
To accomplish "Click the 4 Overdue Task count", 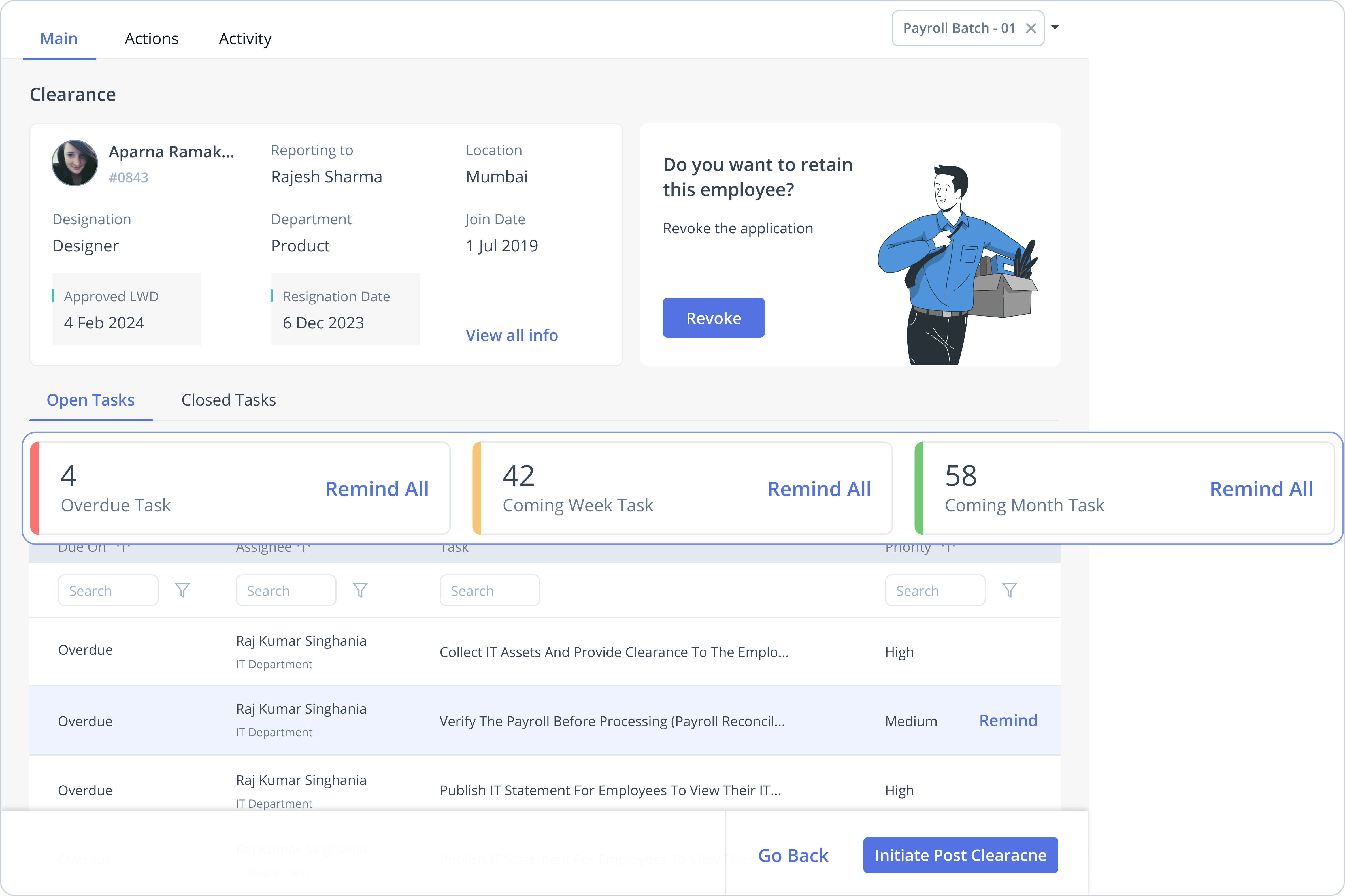I will (69, 475).
